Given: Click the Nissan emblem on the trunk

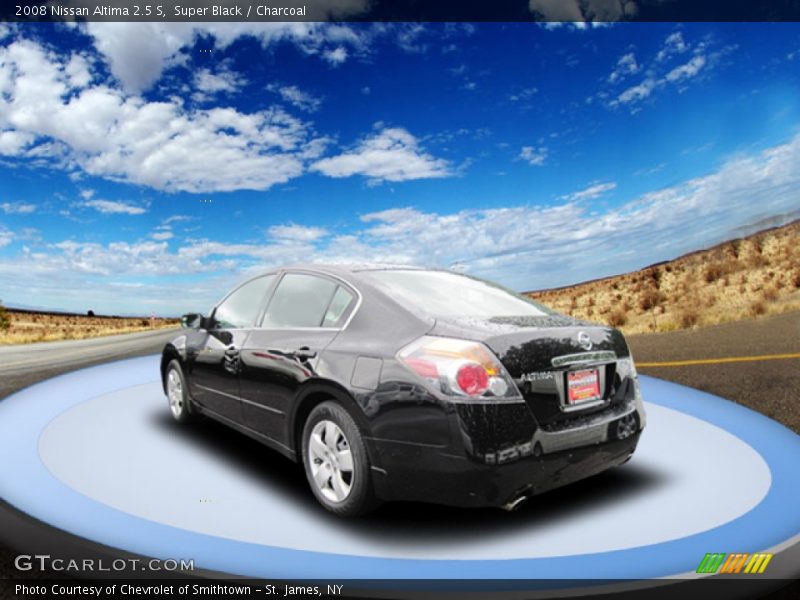Looking at the screenshot, I should [584, 340].
